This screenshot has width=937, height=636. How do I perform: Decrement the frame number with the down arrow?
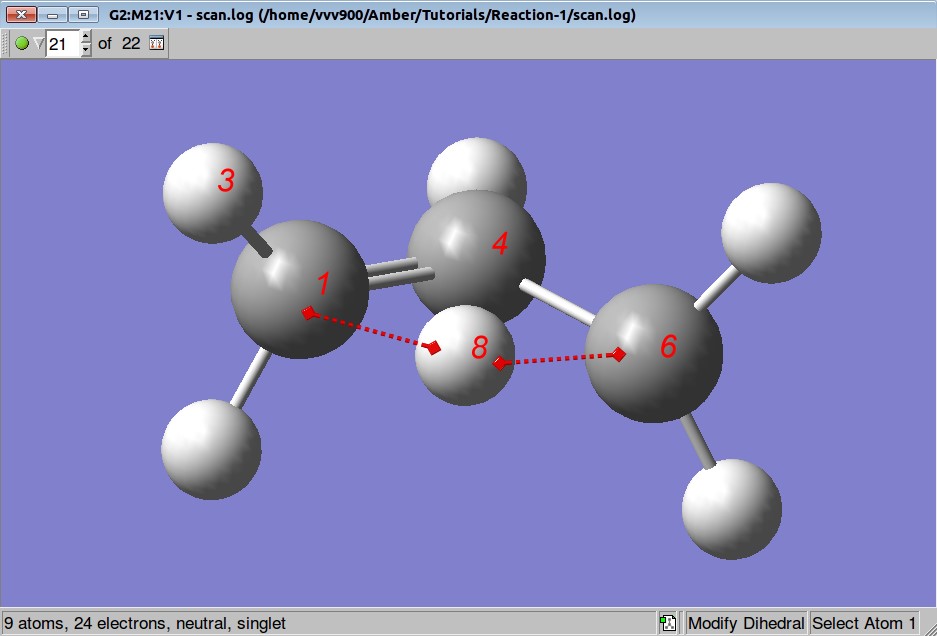coord(86,50)
